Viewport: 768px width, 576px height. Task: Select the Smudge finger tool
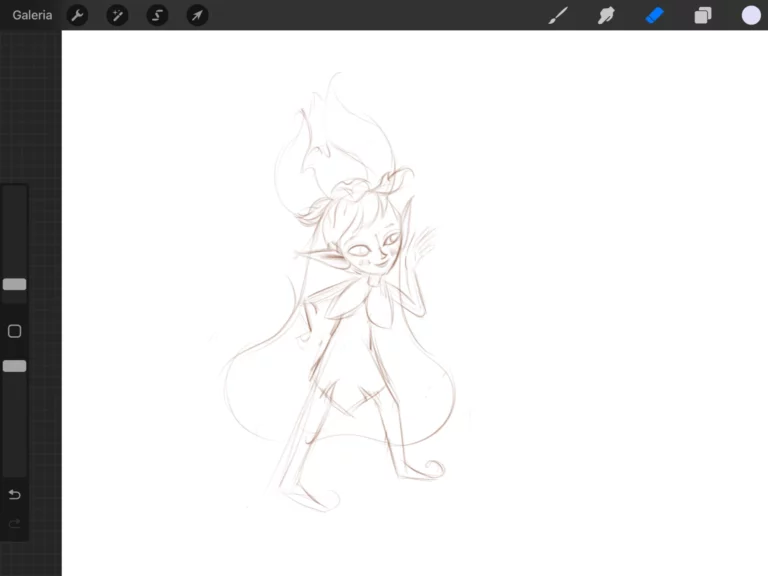pyautogui.click(x=606, y=15)
